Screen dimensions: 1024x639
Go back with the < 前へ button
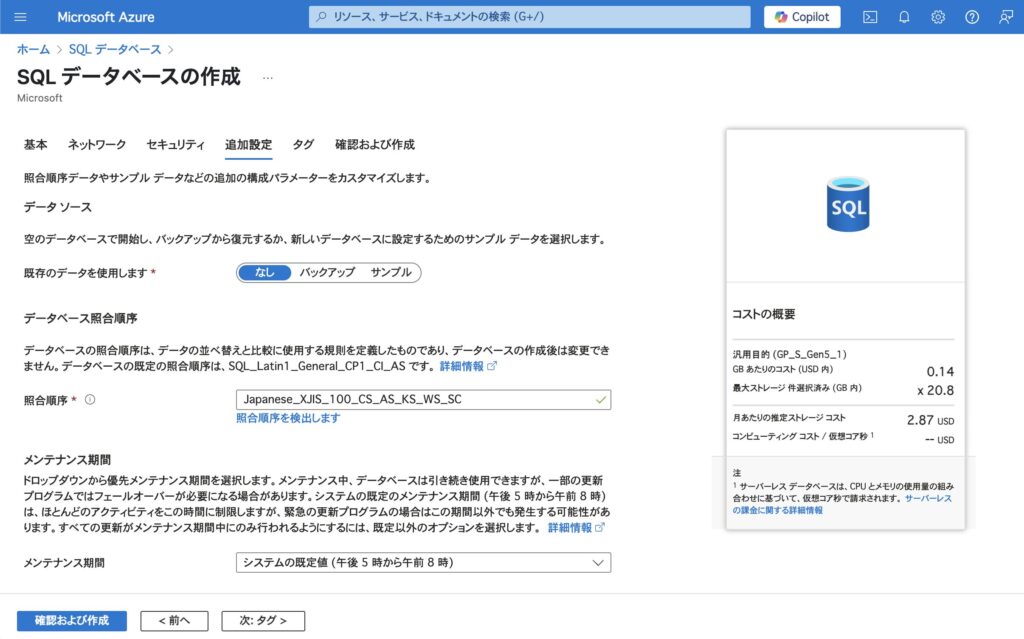[x=174, y=621]
